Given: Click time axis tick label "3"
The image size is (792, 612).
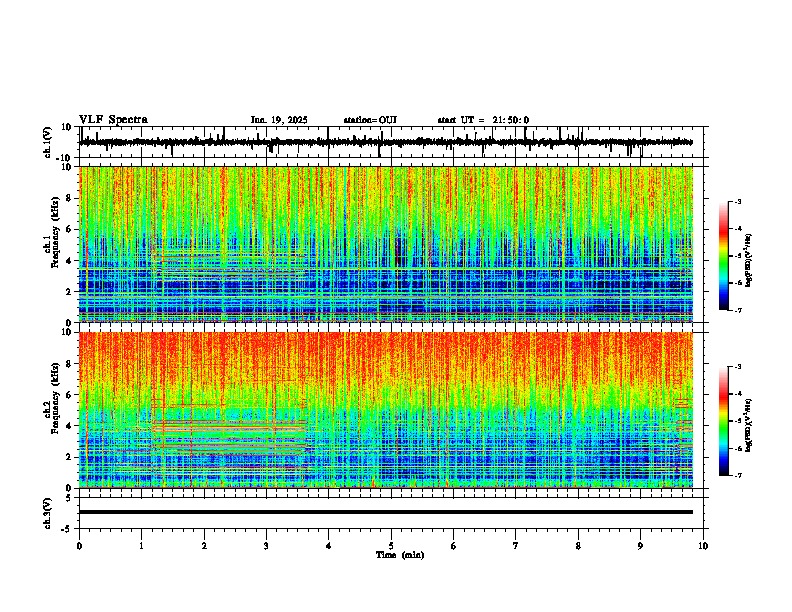Looking at the screenshot, I should [x=266, y=546].
